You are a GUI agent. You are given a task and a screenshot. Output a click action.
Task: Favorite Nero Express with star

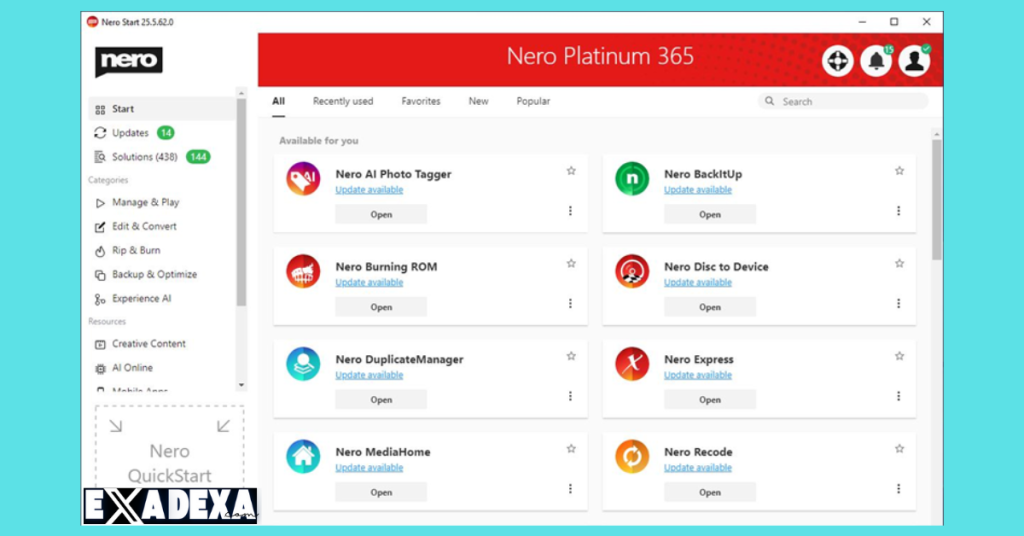[899, 356]
